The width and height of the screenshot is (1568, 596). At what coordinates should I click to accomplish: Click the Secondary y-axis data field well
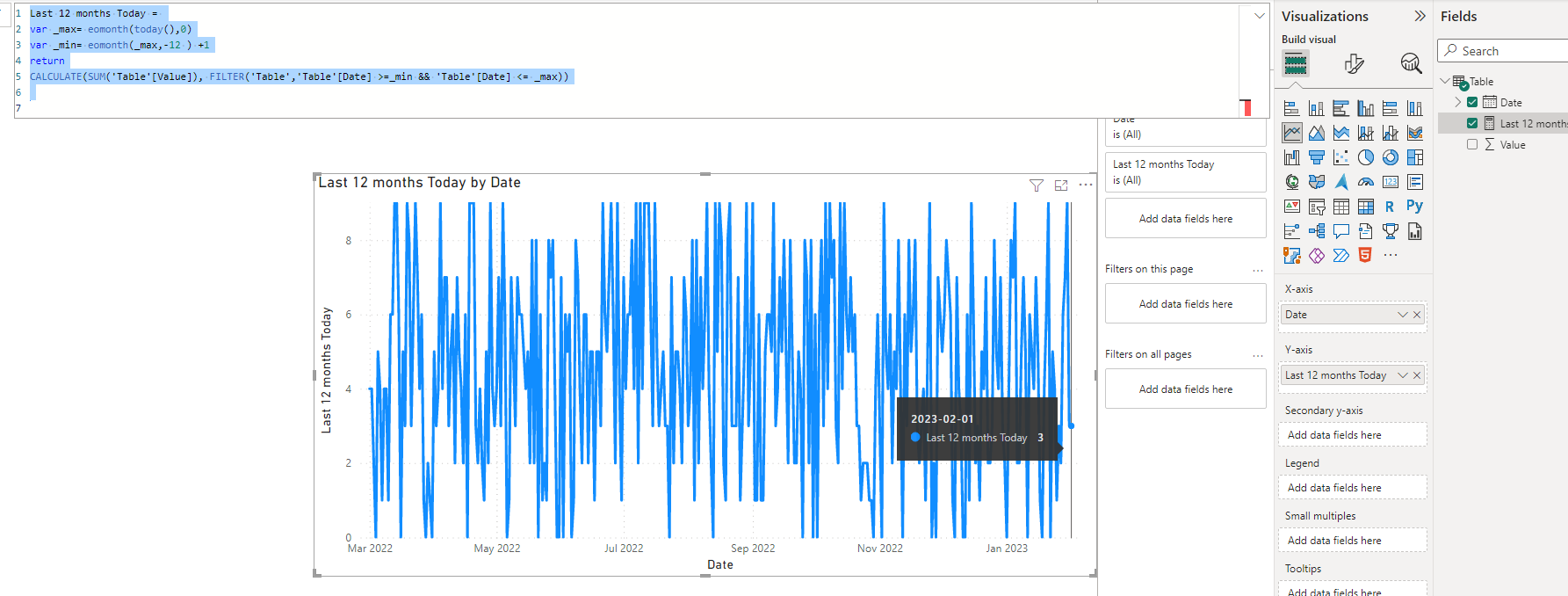click(x=1353, y=435)
